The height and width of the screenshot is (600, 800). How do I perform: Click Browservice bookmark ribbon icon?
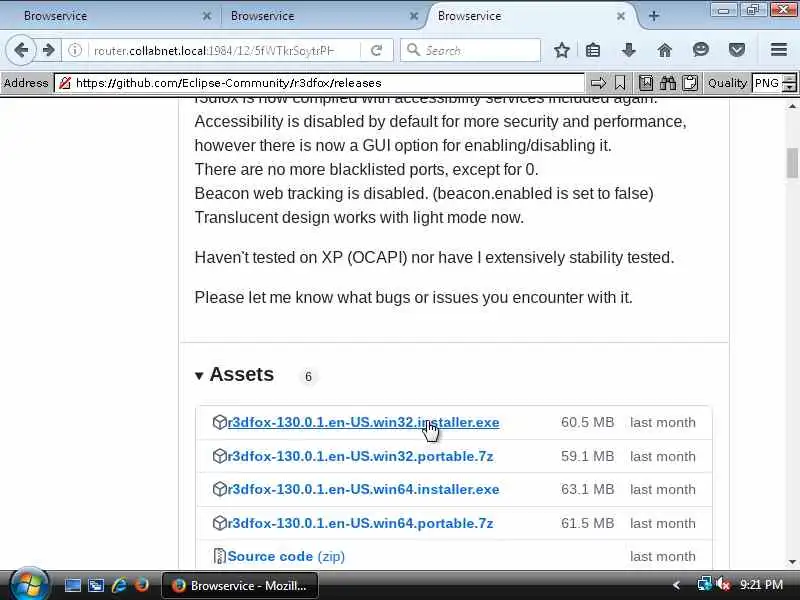click(620, 83)
